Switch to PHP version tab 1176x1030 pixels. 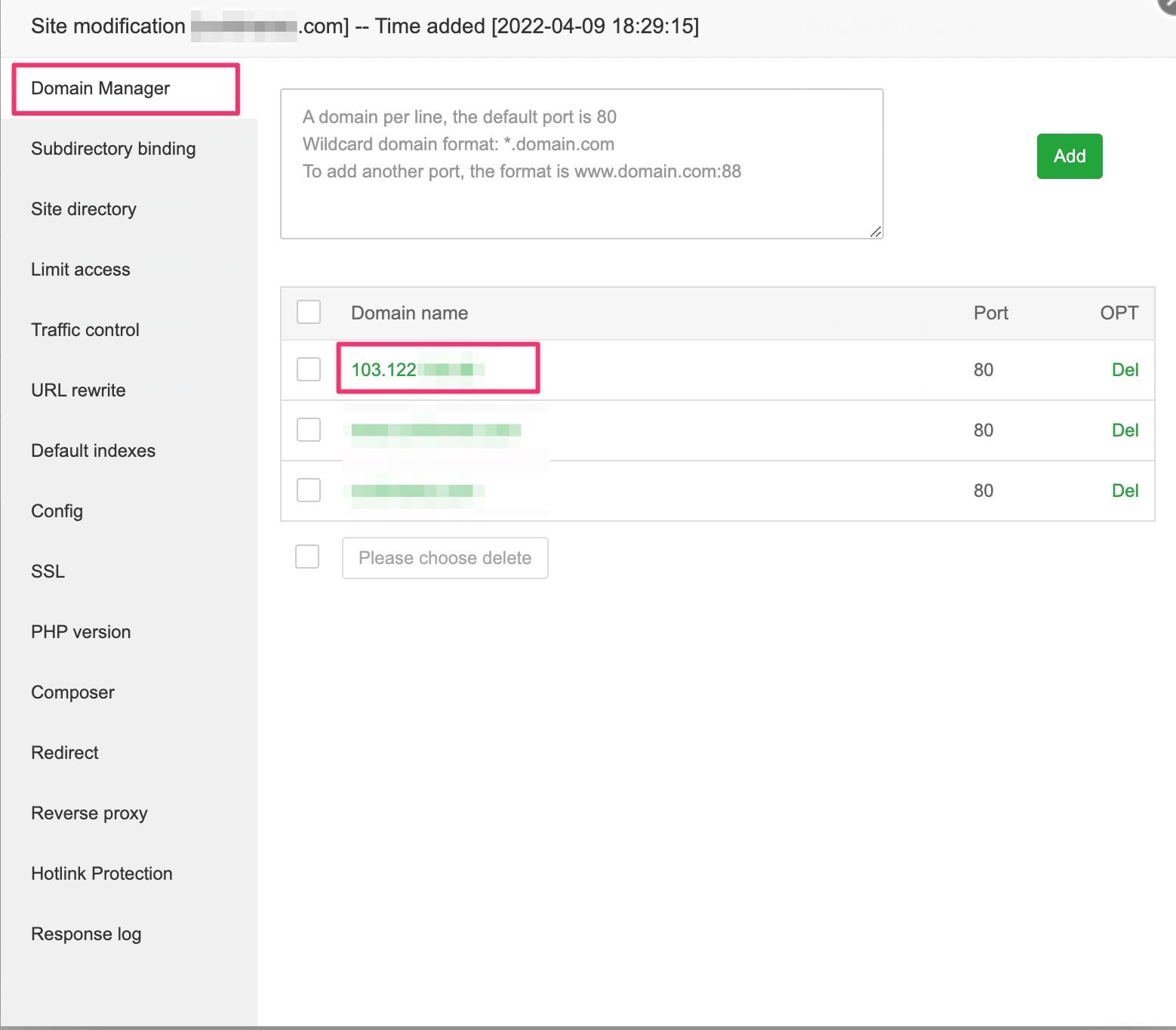point(81,632)
